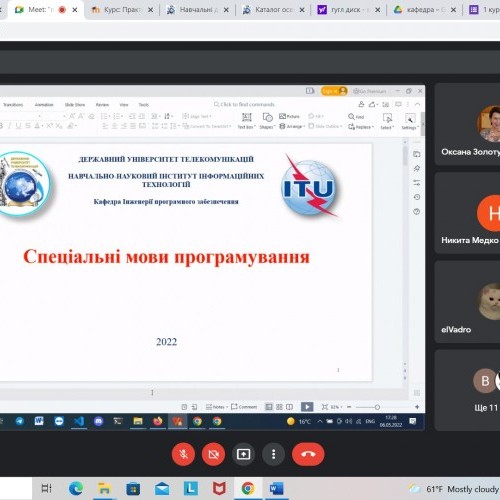
Task: Click fit slide to window icon
Action: (325, 407)
